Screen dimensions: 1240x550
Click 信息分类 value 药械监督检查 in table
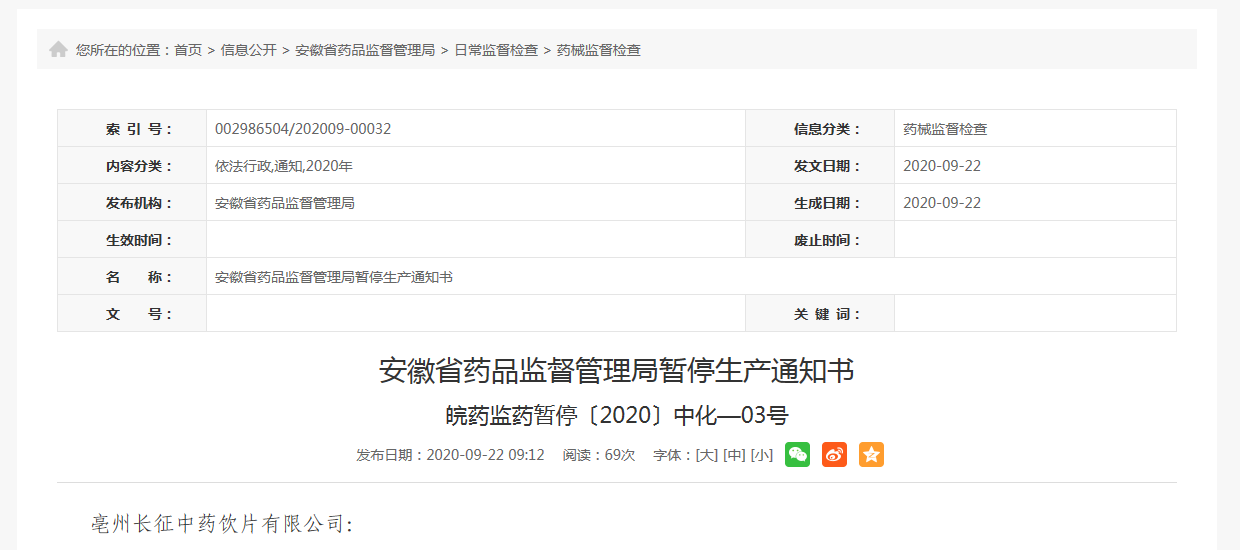point(945,129)
